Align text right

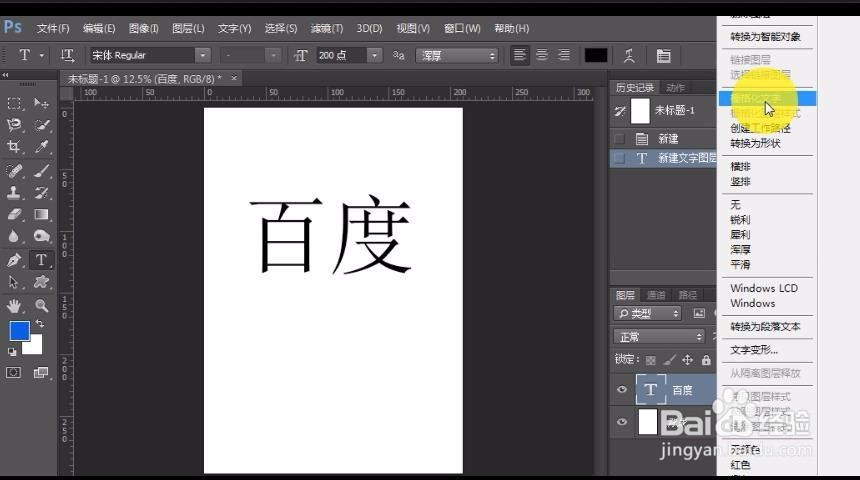pyautogui.click(x=564, y=55)
